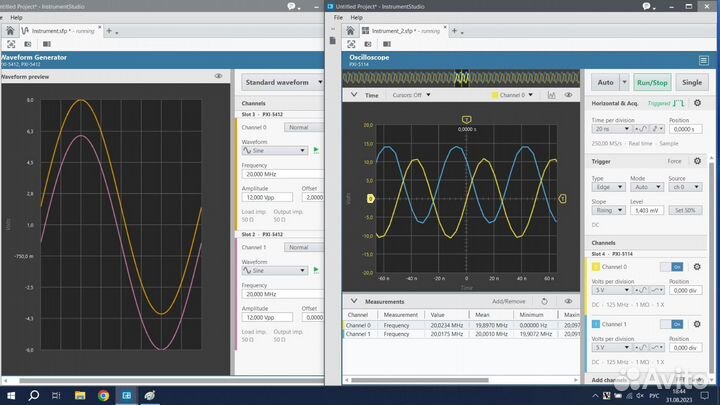Open the Standard waveform dropdown
This screenshot has height=405, width=720.
point(280,82)
